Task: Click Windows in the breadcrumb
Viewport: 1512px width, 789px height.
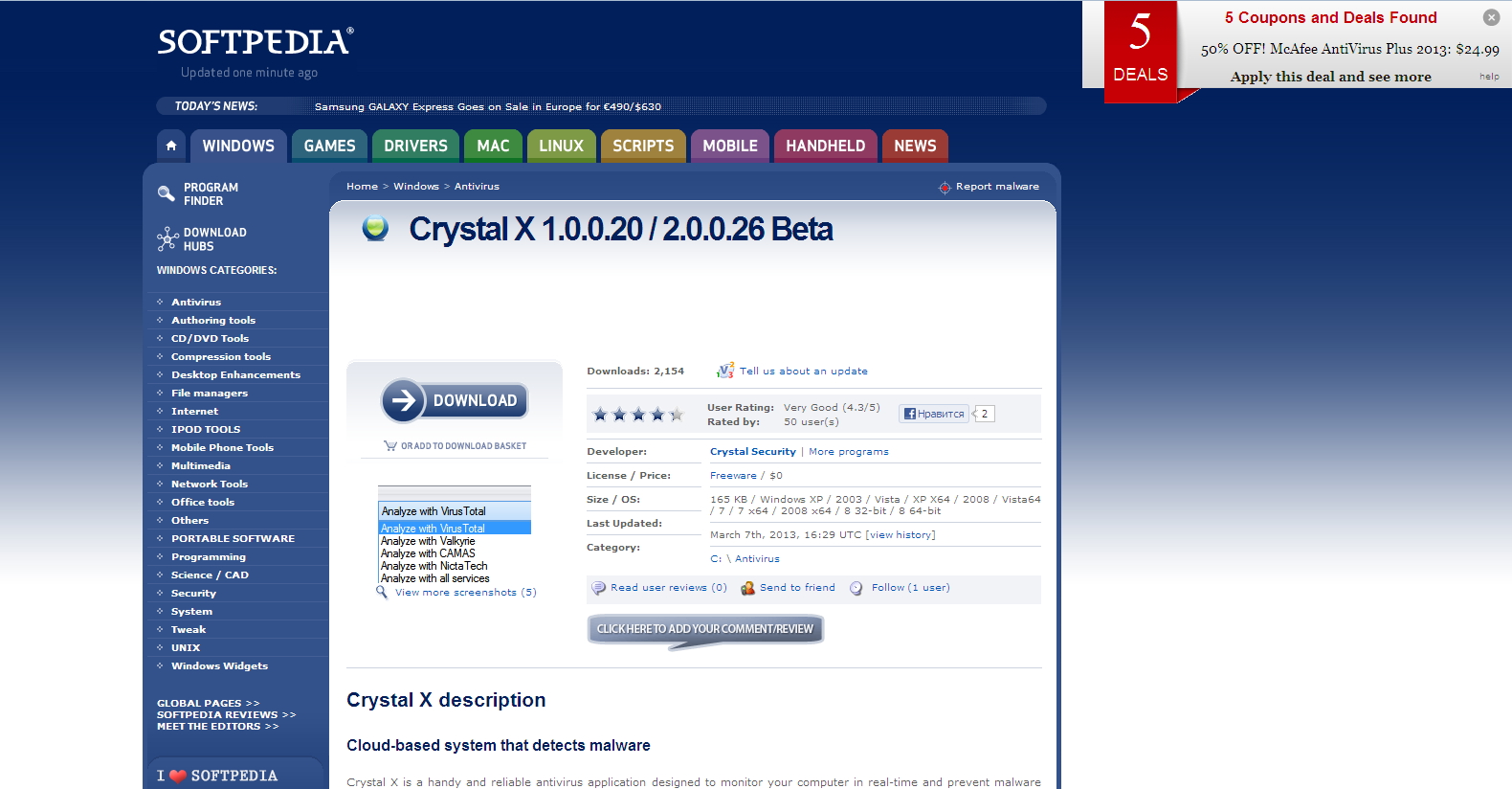Action: point(416,187)
